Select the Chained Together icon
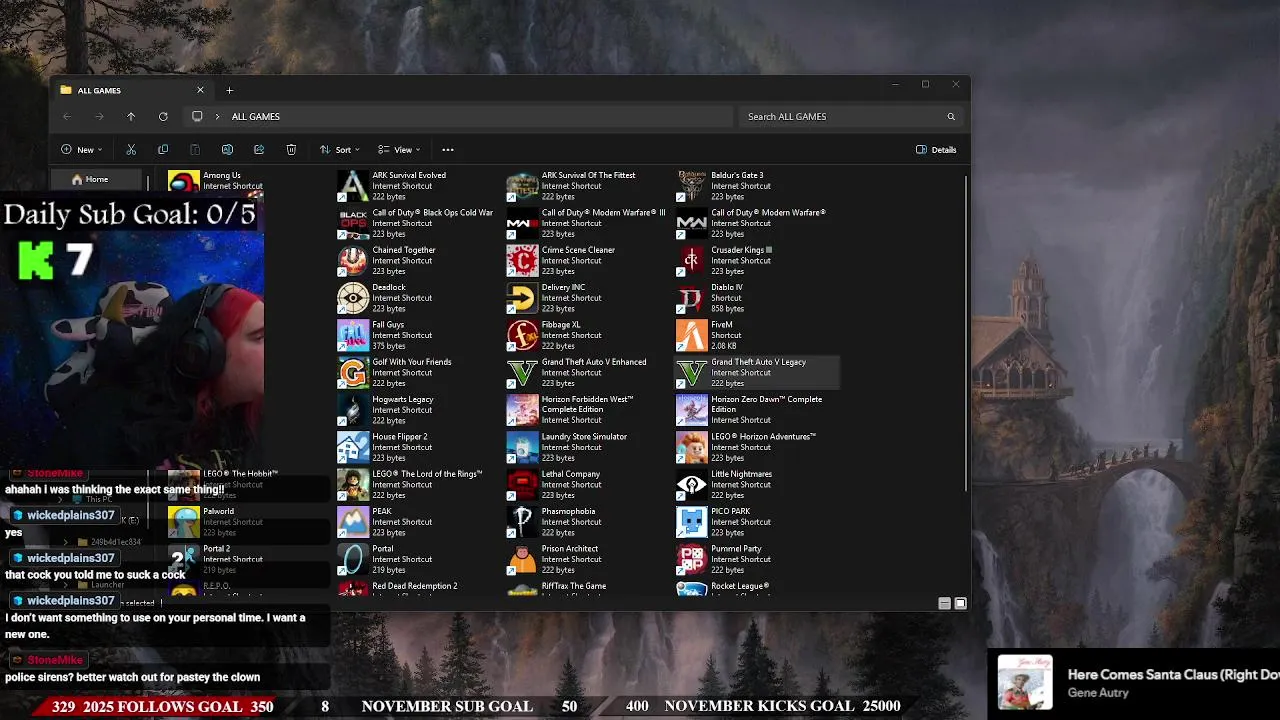Screen dimensions: 1280x720 [352, 261]
